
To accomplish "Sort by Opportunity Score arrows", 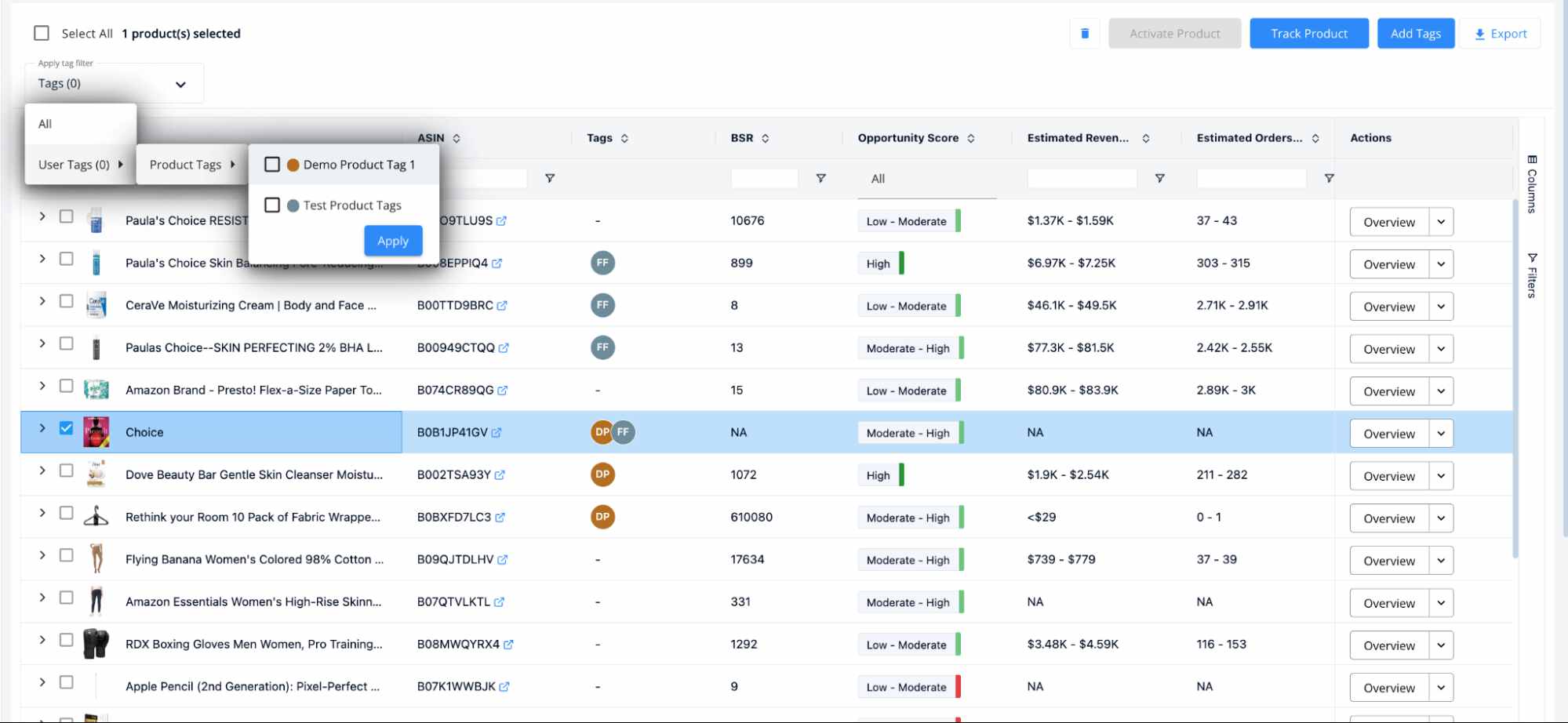I will [x=971, y=138].
